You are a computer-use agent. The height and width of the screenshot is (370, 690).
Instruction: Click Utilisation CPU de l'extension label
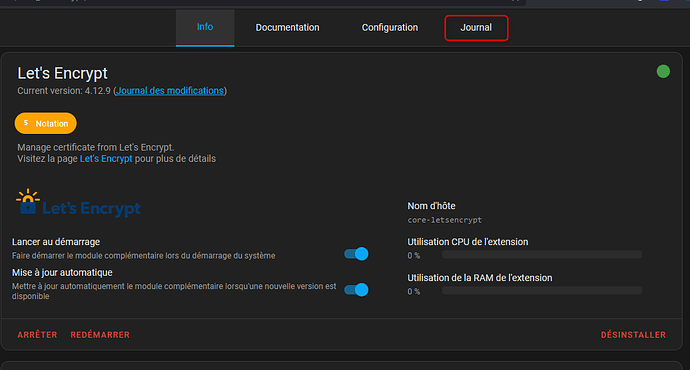point(468,242)
